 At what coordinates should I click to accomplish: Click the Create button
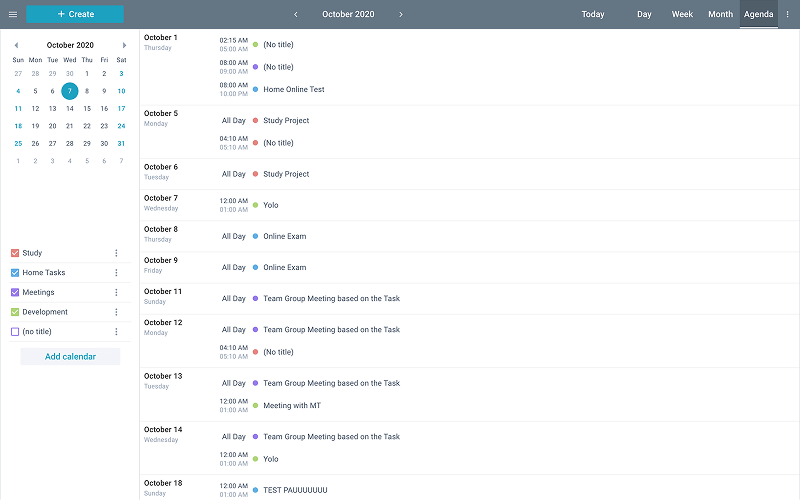(75, 14)
